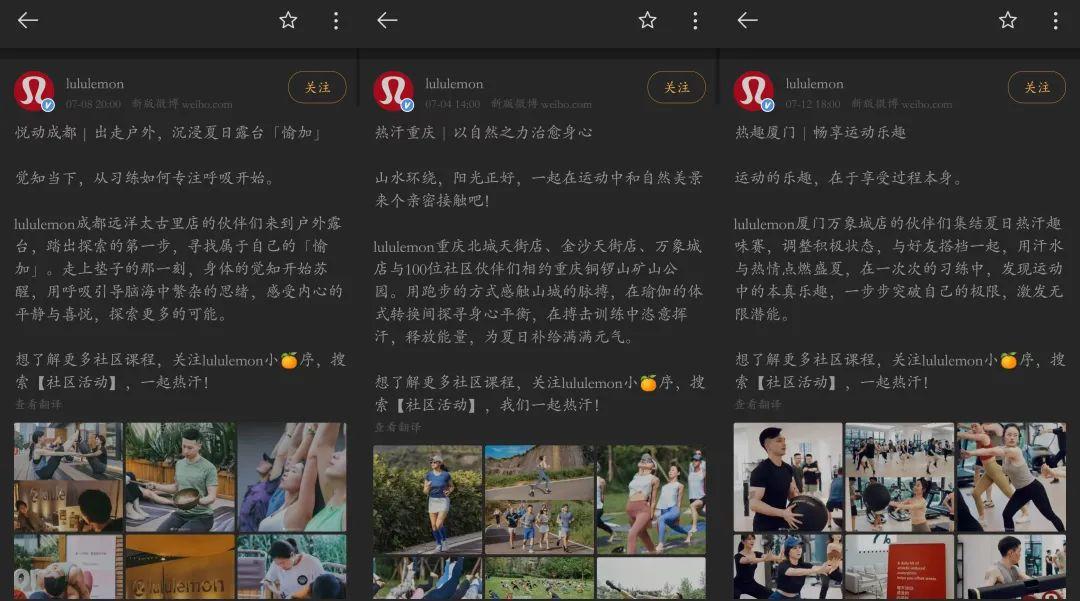Tap back arrow above the 热汗重庆 post
Screen dimensions: 1080x601
[387, 20]
